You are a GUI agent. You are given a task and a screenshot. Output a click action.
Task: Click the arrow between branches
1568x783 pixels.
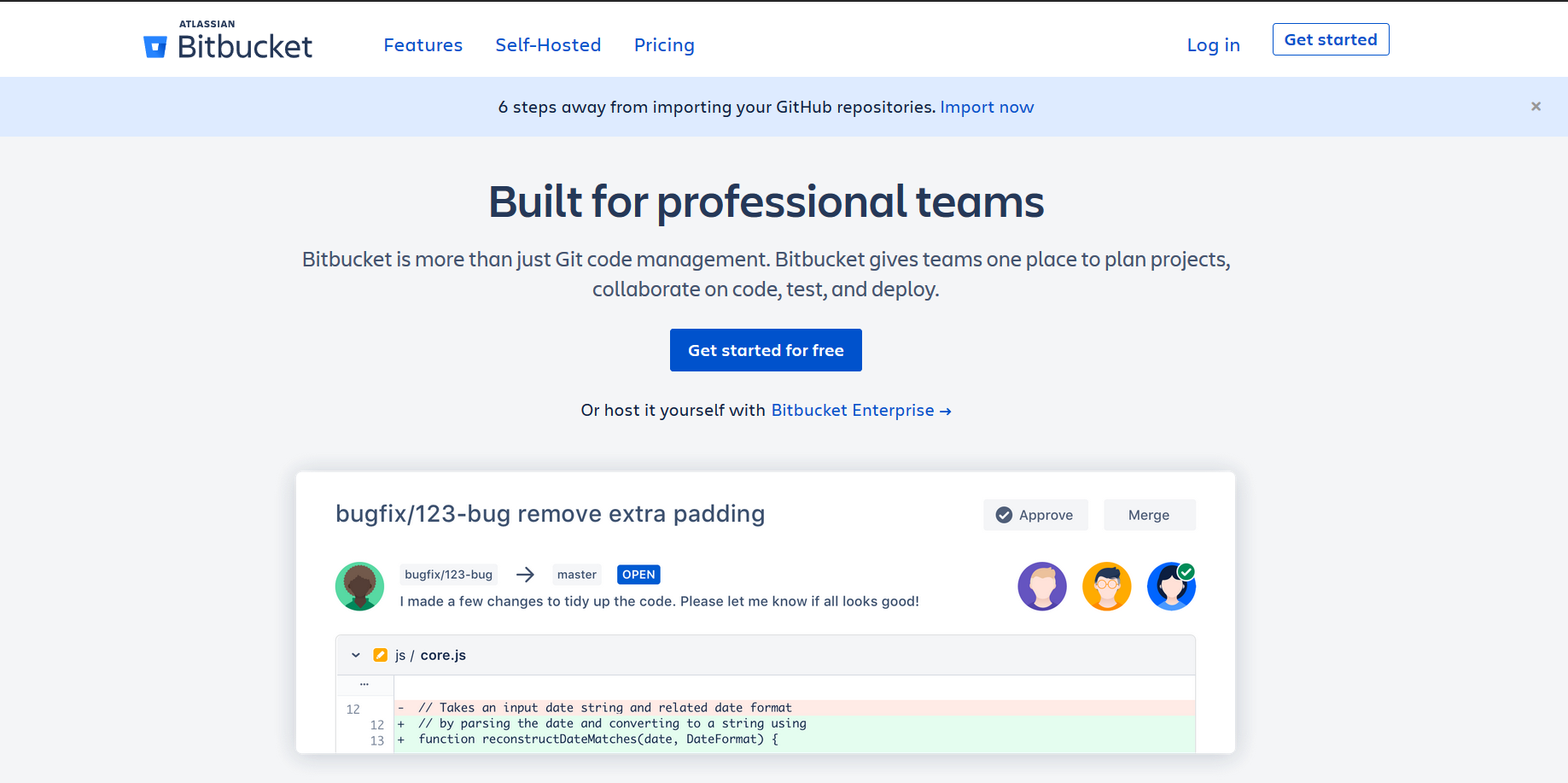coord(525,575)
